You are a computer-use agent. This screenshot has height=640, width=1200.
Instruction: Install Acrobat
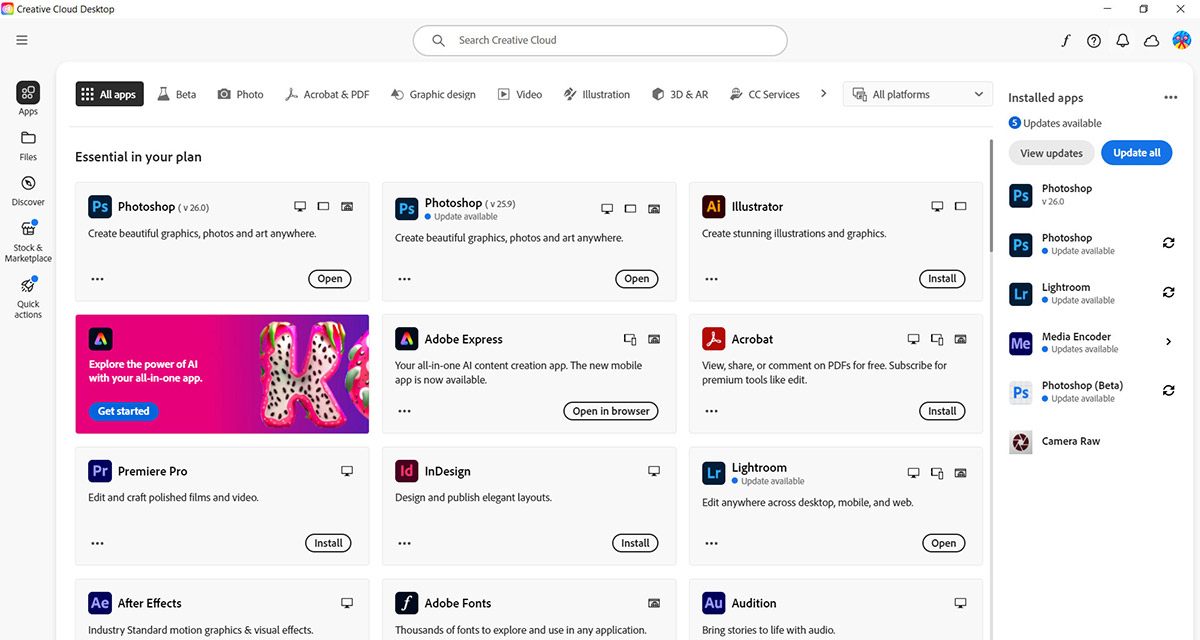[x=942, y=411]
